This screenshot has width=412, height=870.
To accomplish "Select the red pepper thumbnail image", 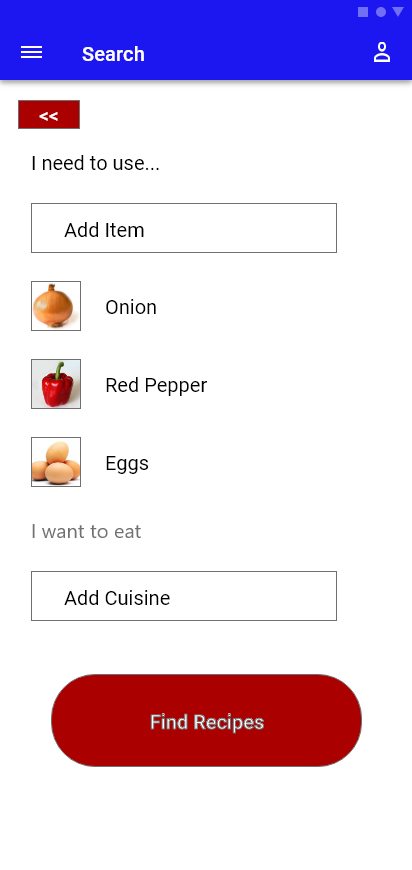I will (x=56, y=384).
